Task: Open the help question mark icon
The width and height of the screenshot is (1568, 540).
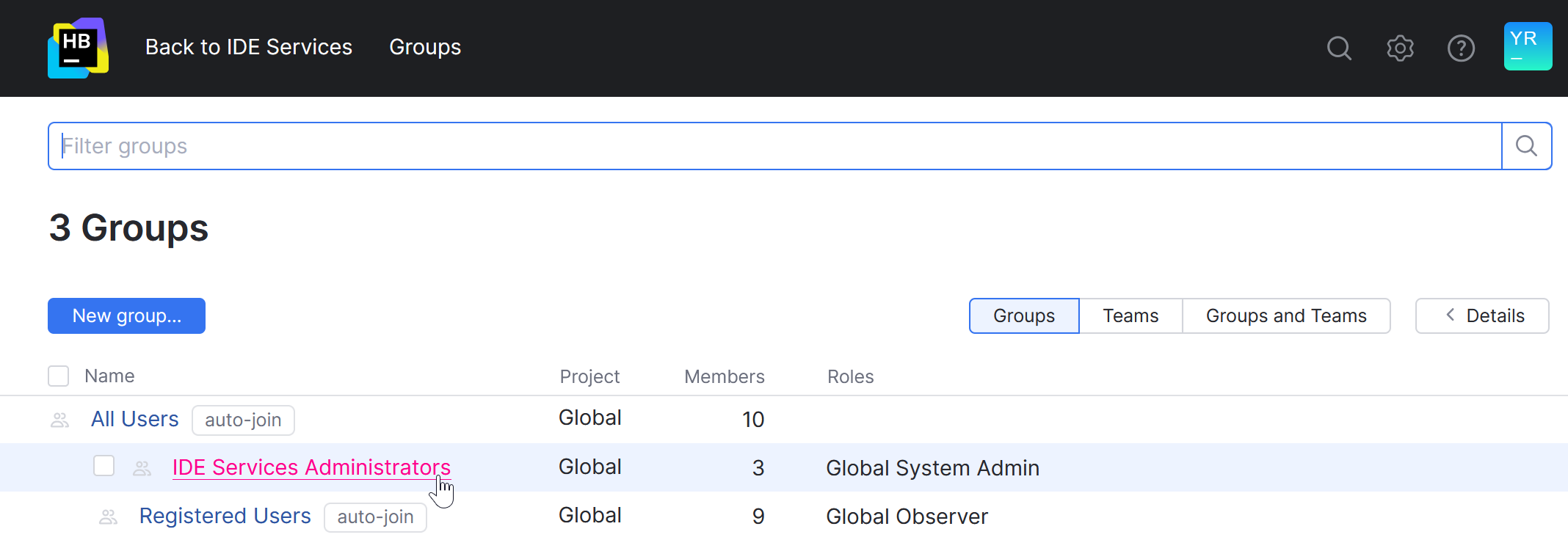Action: [x=1461, y=48]
